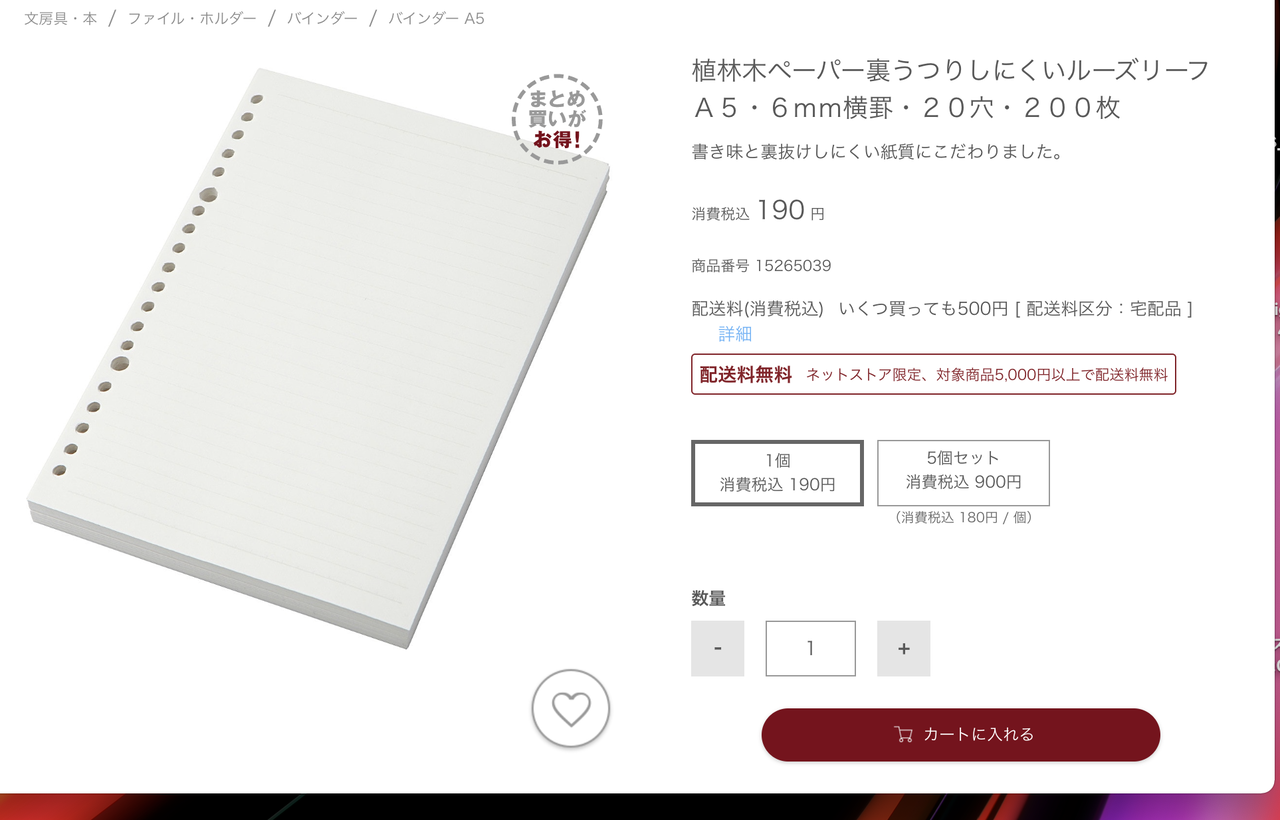The height and width of the screenshot is (820, 1280).
Task: Click the cart icon in カートに入れる button
Action: click(903, 734)
